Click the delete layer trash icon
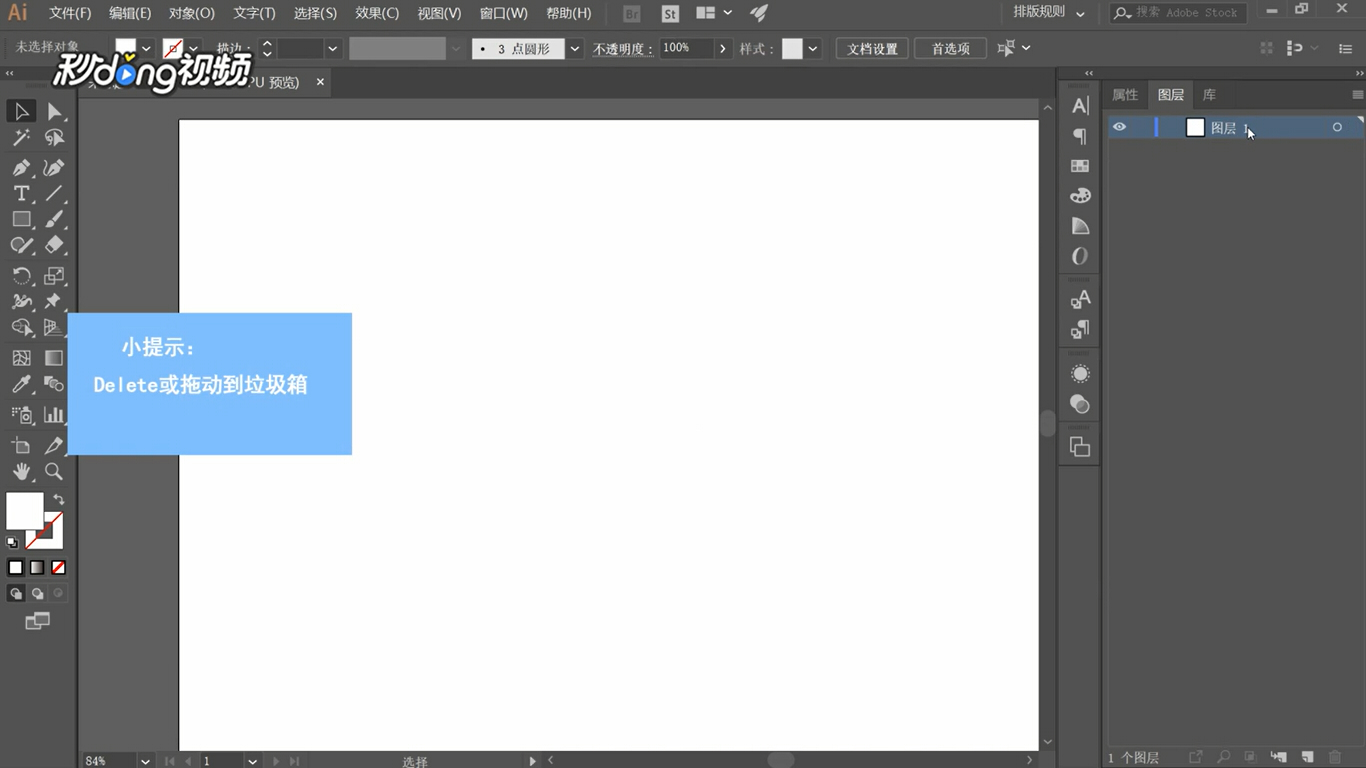The image size is (1366, 768). tap(1335, 758)
